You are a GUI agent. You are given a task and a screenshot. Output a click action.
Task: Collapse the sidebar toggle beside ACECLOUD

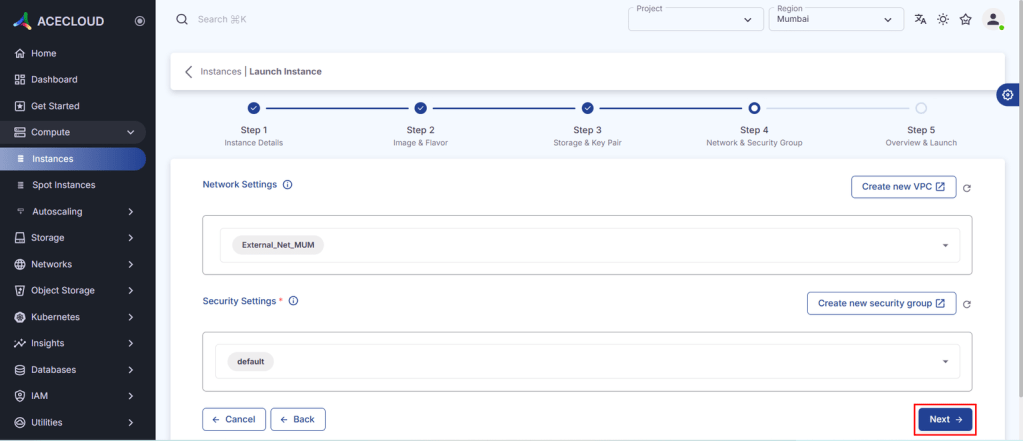139,20
